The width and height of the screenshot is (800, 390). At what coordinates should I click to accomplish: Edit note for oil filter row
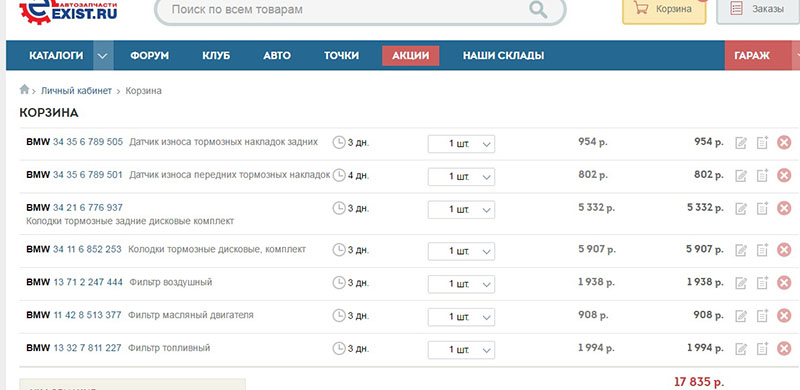[x=741, y=316]
